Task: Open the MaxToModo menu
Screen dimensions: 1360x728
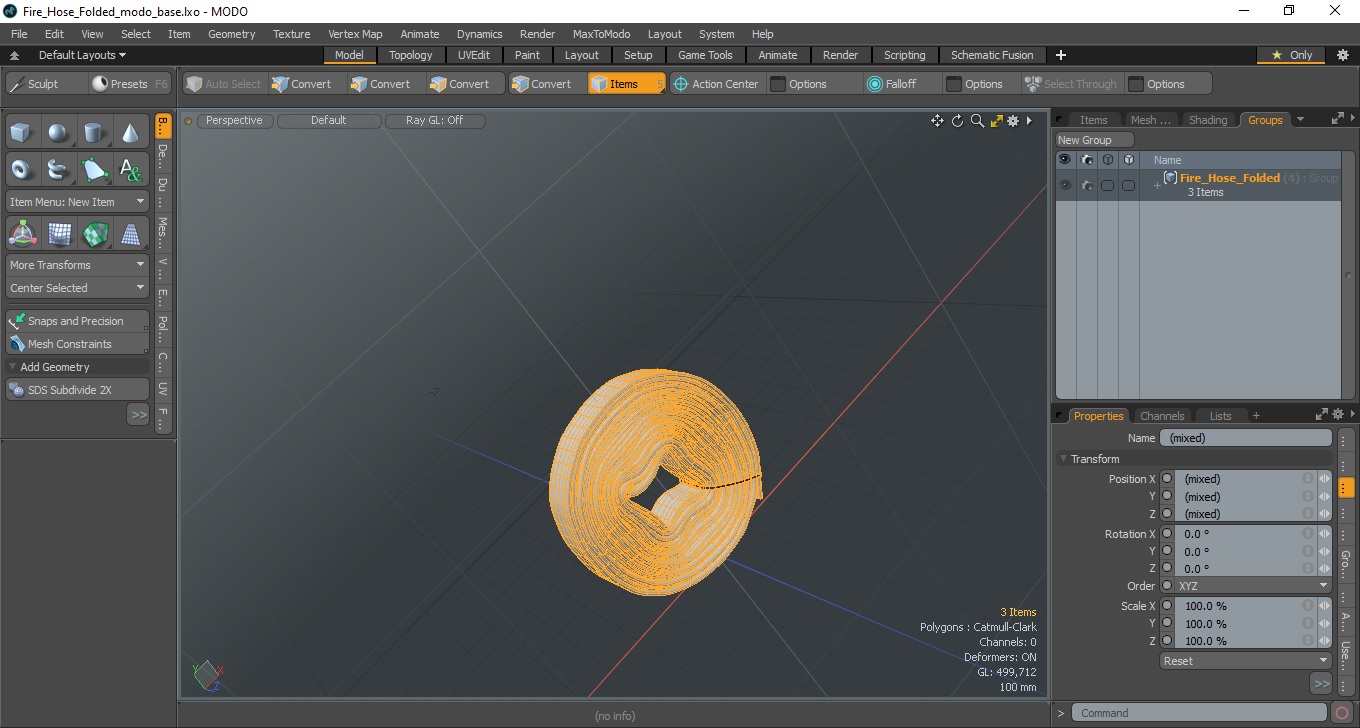Action: click(x=601, y=34)
